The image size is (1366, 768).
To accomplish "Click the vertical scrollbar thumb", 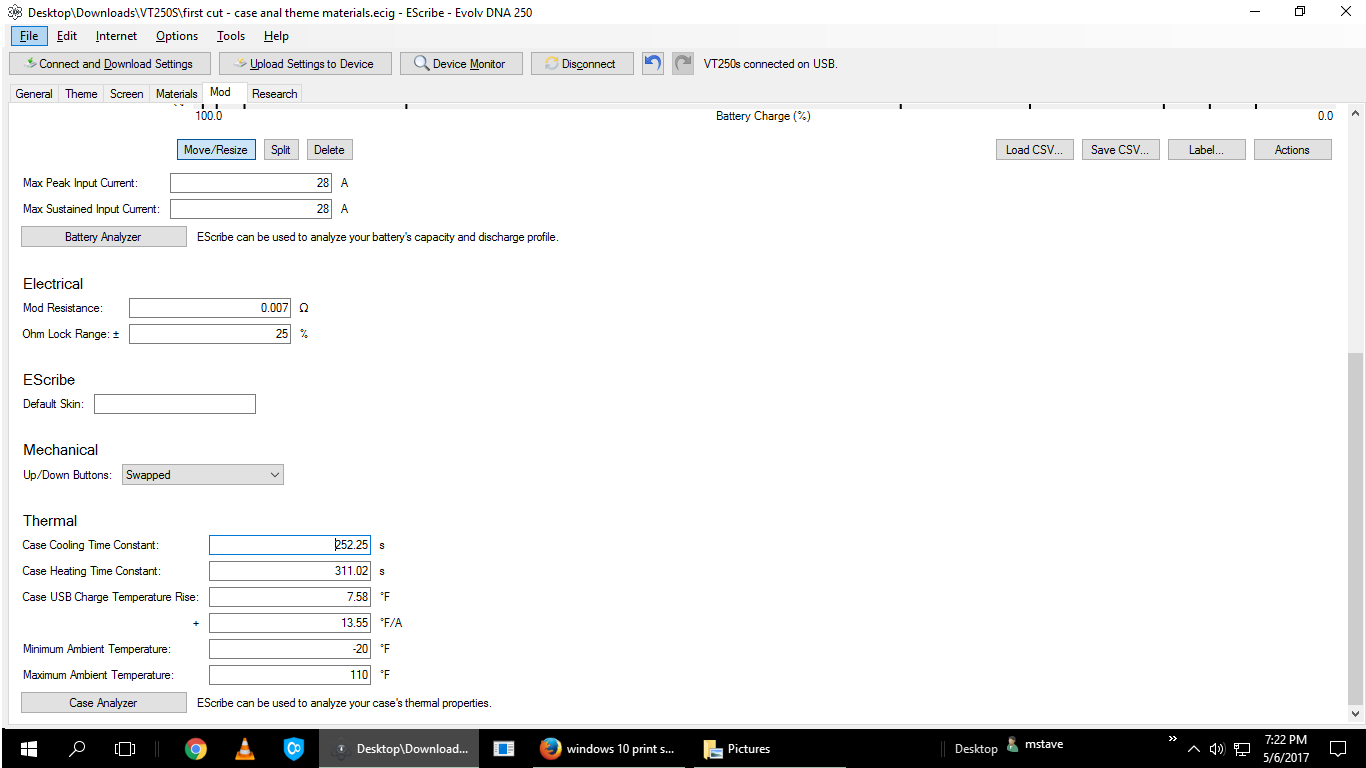I will tap(1356, 528).
